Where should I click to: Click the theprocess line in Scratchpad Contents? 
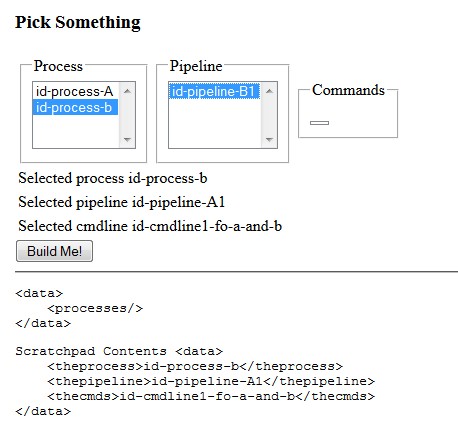195,366
